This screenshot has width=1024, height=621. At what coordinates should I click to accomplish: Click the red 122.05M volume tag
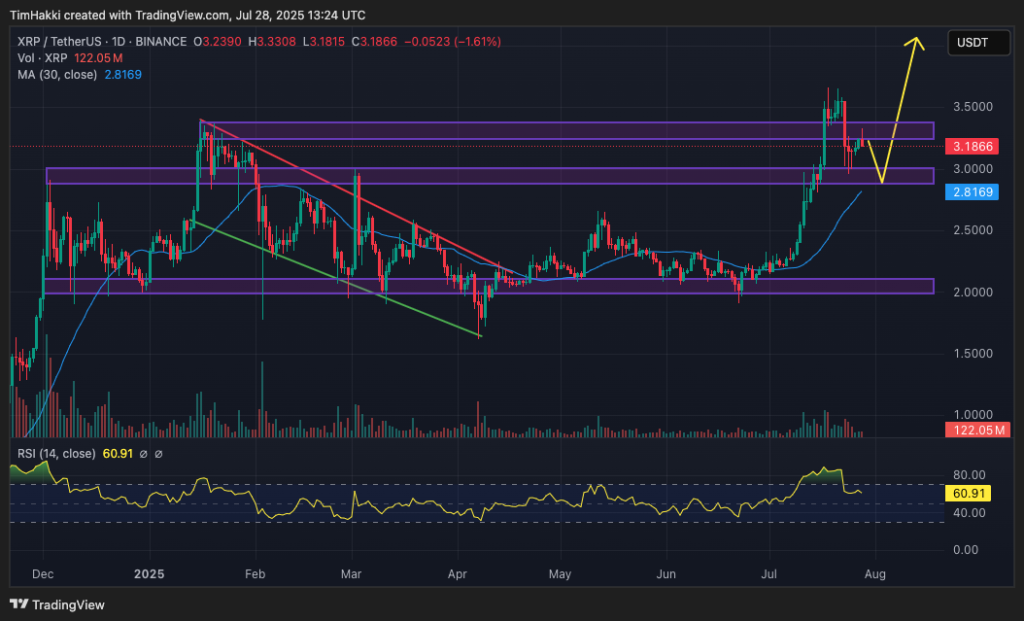977,430
